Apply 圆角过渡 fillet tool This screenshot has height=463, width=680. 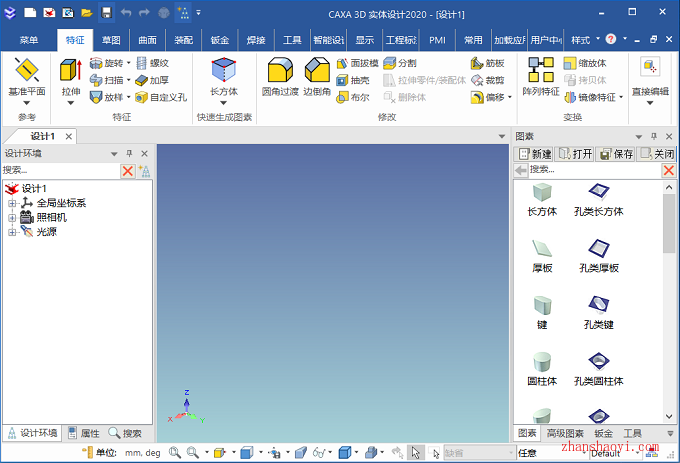(280, 76)
